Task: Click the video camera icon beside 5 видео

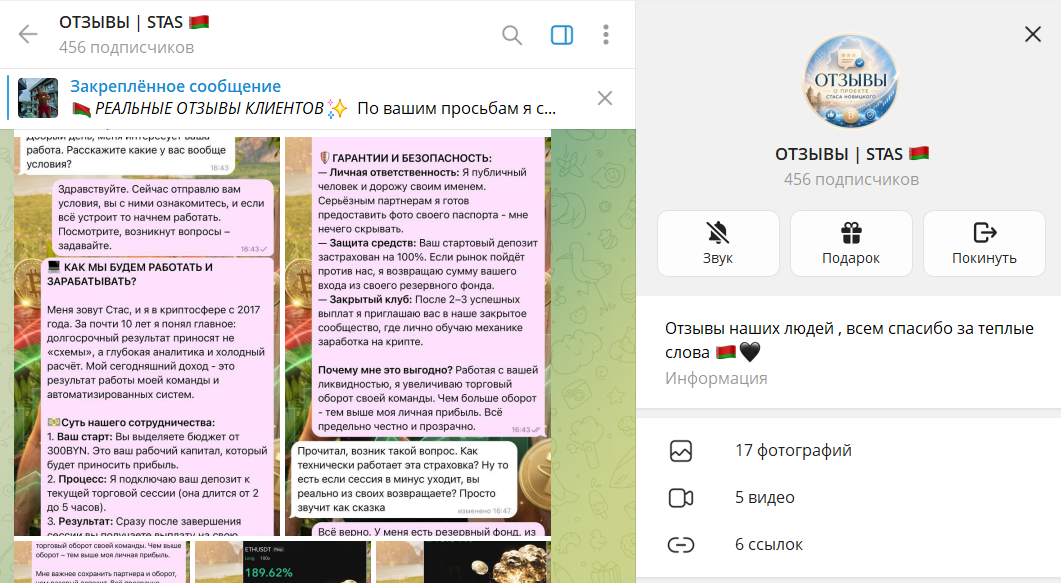Action: [x=681, y=498]
